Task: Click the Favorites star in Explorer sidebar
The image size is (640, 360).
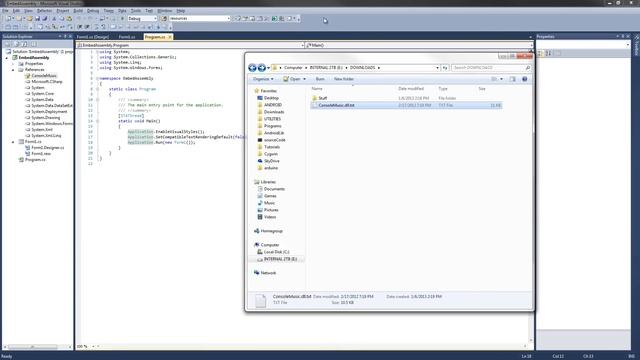Action: pyautogui.click(x=256, y=91)
